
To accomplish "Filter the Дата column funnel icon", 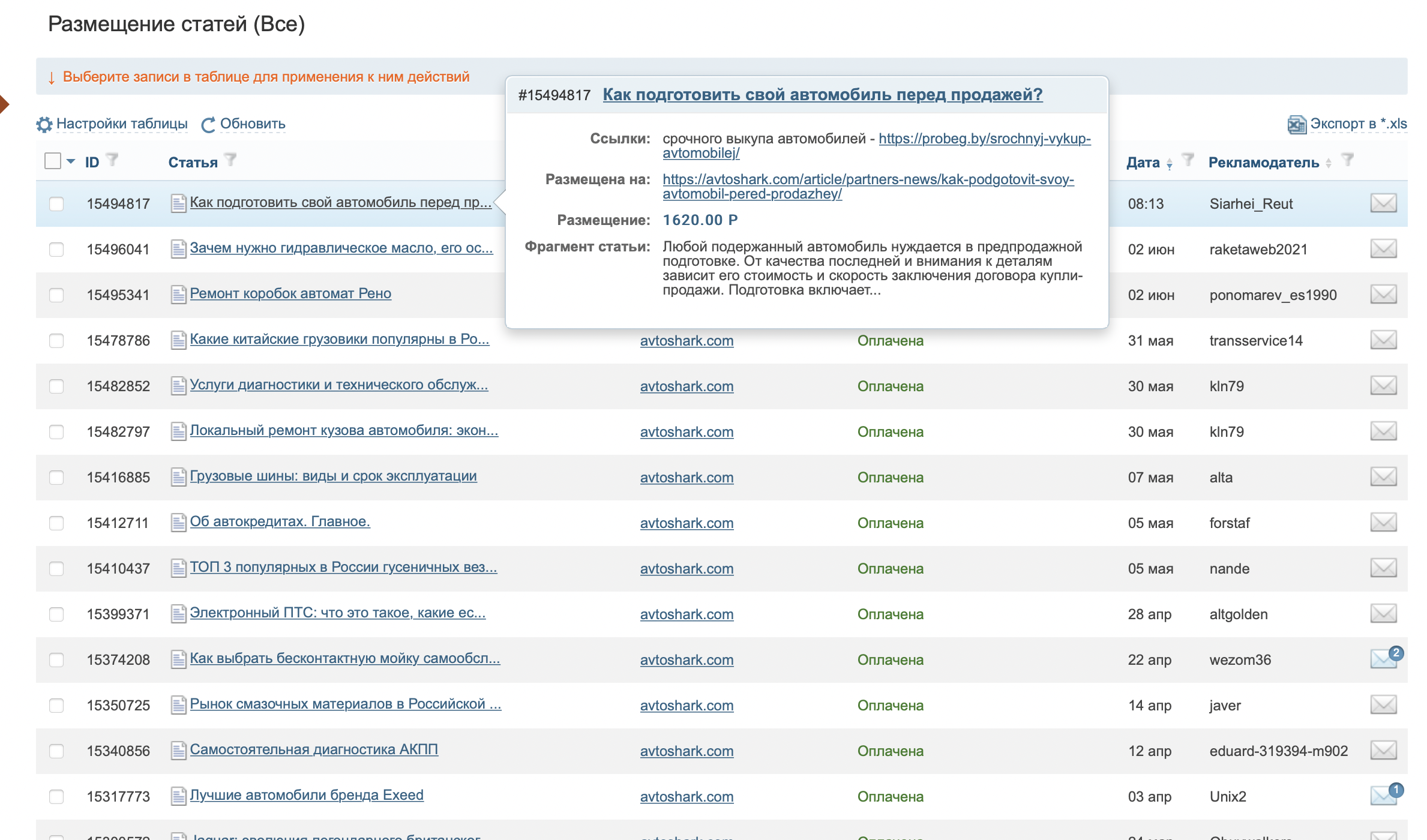I will coord(1188,160).
